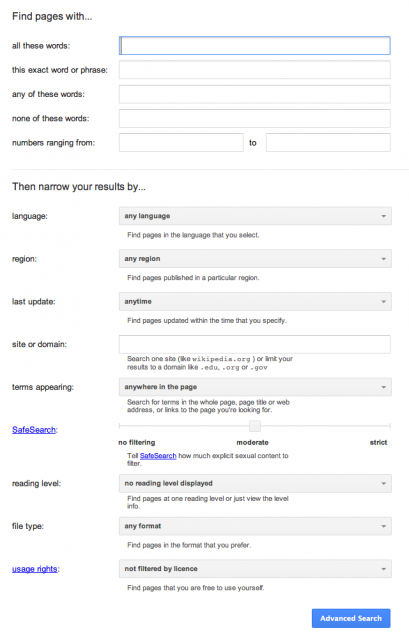This screenshot has height=640, width=409.
Task: Click the 'numbers ranging from' start field
Action: tap(181, 142)
